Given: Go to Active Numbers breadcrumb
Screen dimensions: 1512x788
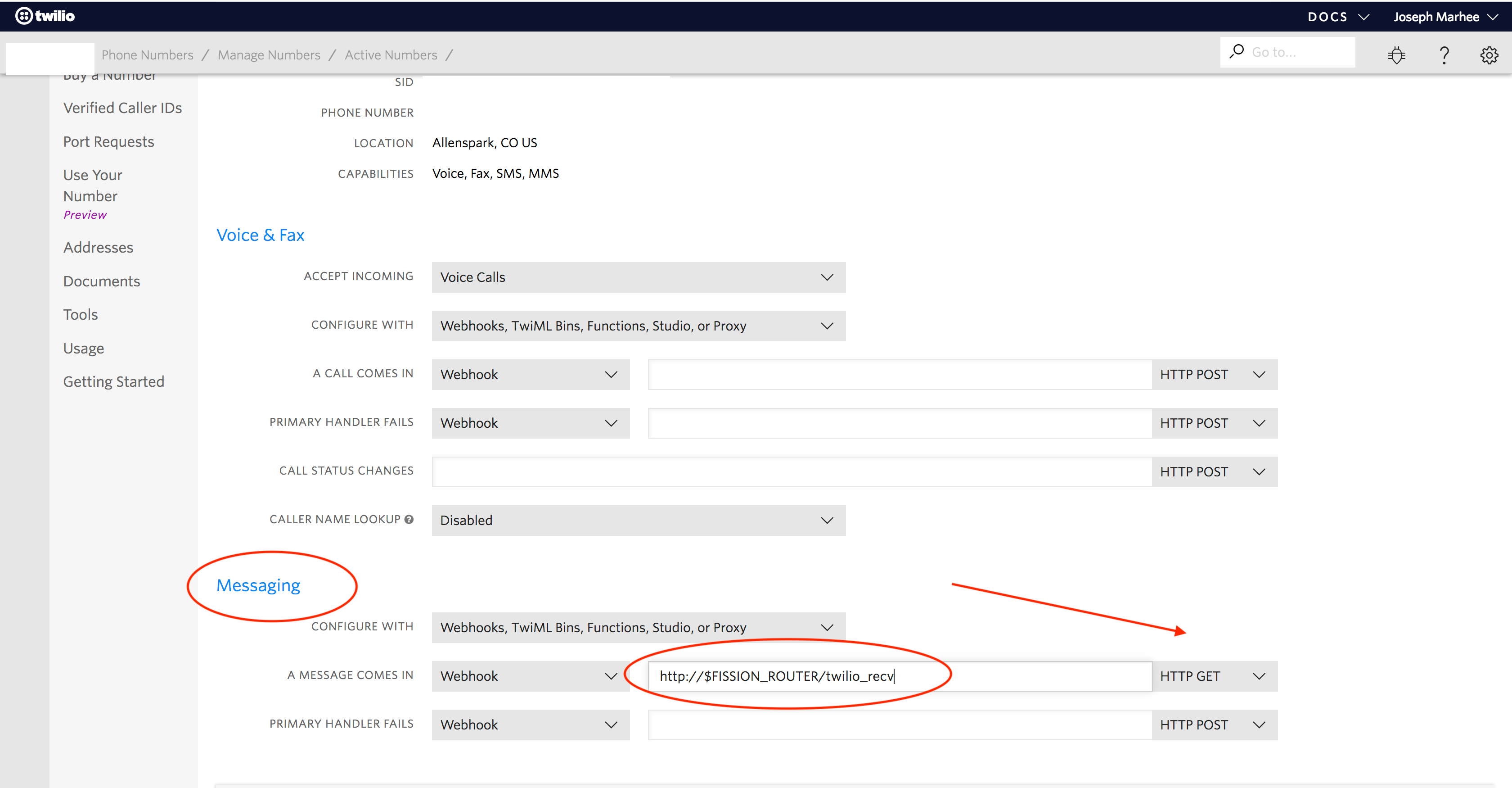Looking at the screenshot, I should tap(391, 54).
